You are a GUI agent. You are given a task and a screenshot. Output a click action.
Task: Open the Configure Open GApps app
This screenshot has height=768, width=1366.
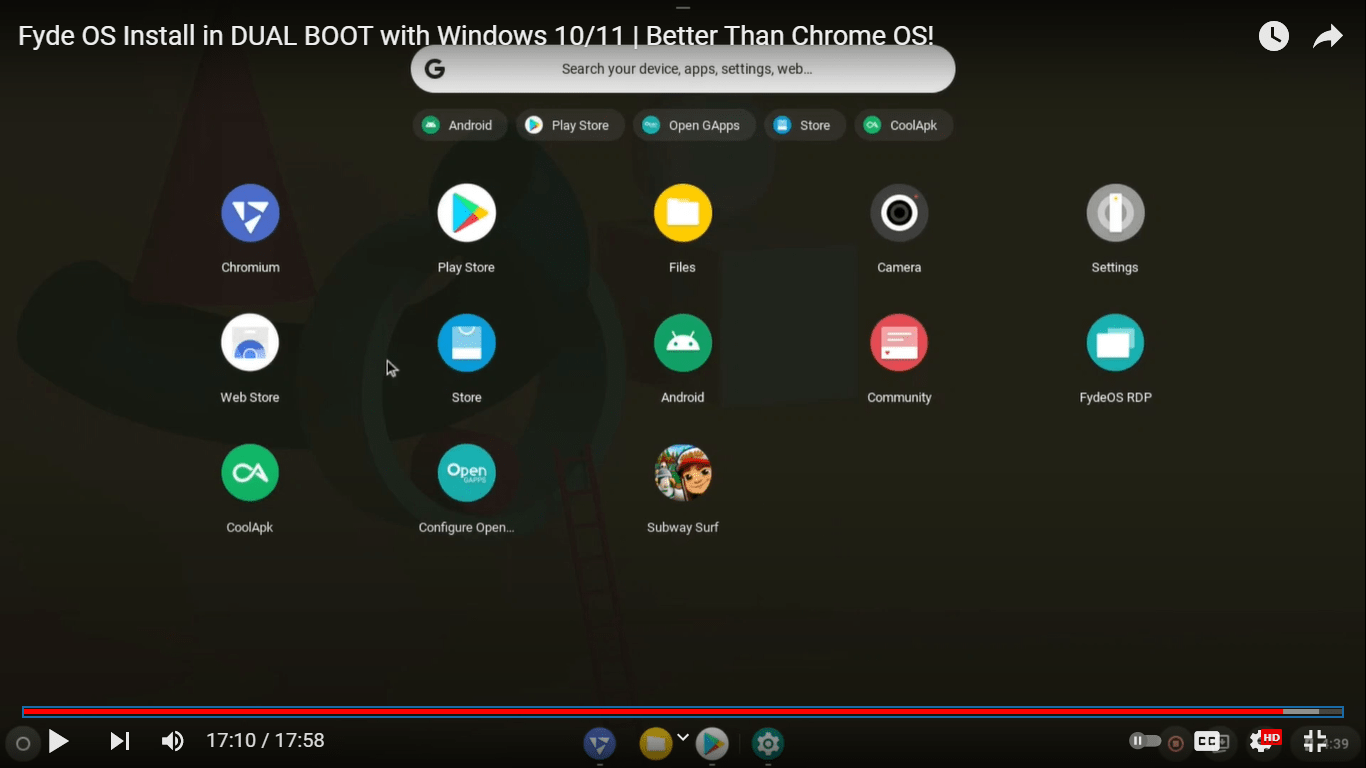pos(466,473)
